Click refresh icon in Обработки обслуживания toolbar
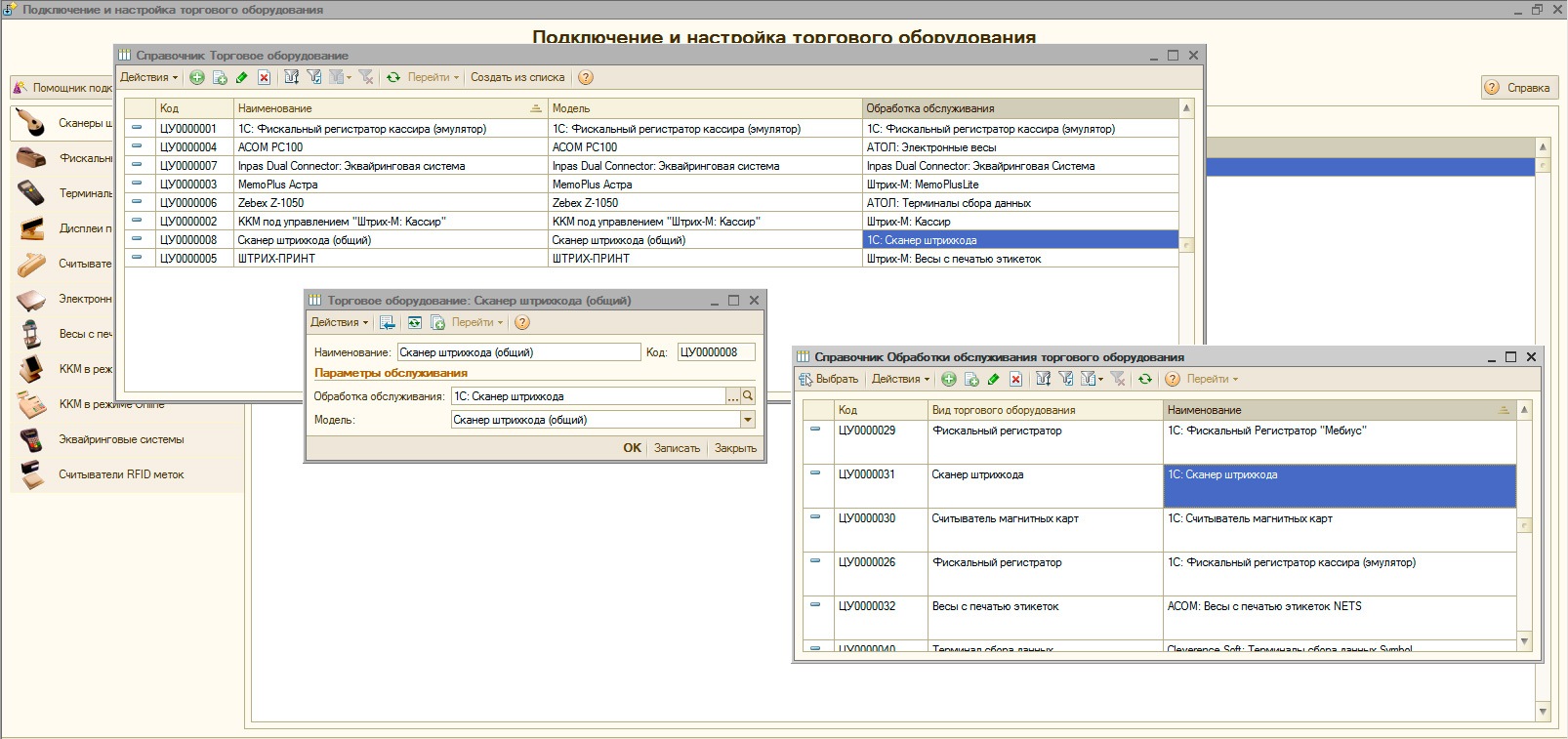Viewport: 1568px width, 739px height. tap(1144, 379)
